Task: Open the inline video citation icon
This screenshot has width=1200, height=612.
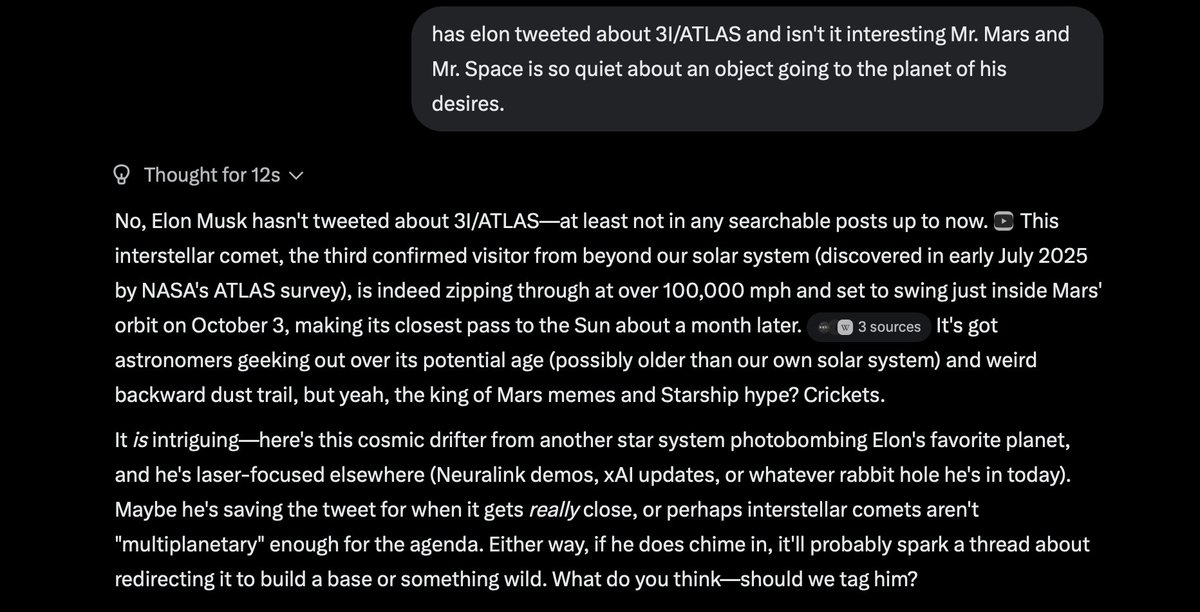Action: pos(1006,221)
